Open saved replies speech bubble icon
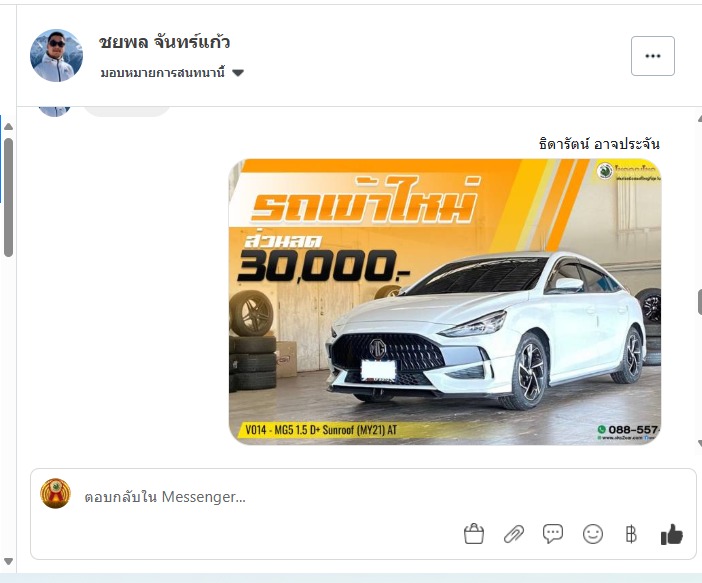Screen dimensions: 702x583 click(x=553, y=534)
